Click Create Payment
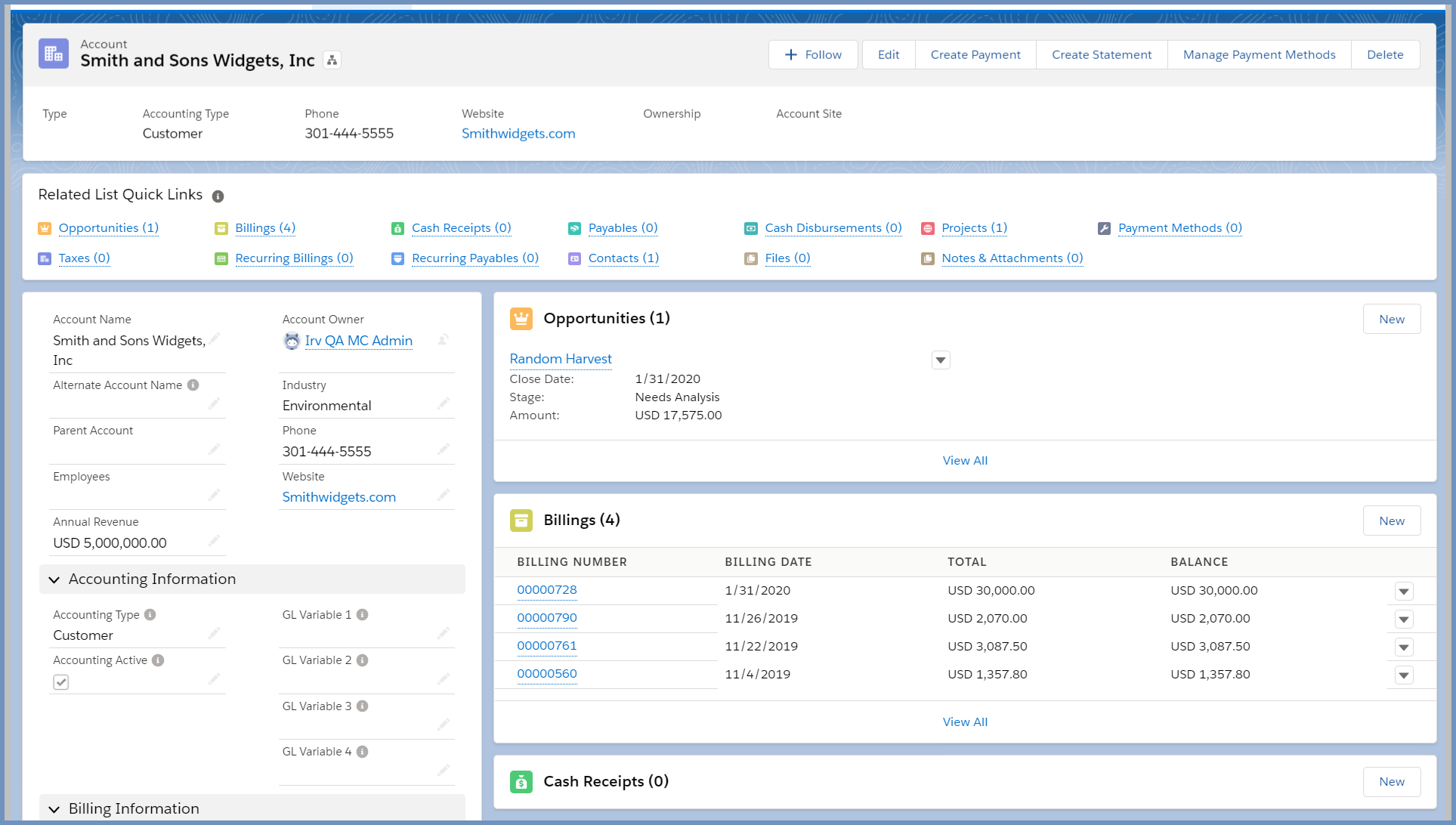This screenshot has width=1456, height=825. 975,54
